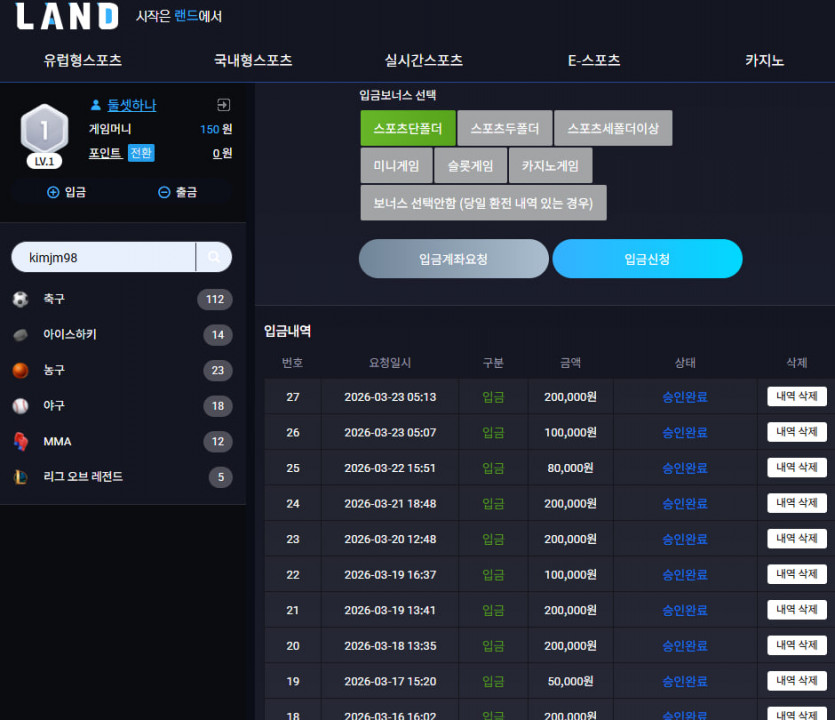The width and height of the screenshot is (835, 720).
Task: Switch to the 카지노 menu
Action: 764,60
